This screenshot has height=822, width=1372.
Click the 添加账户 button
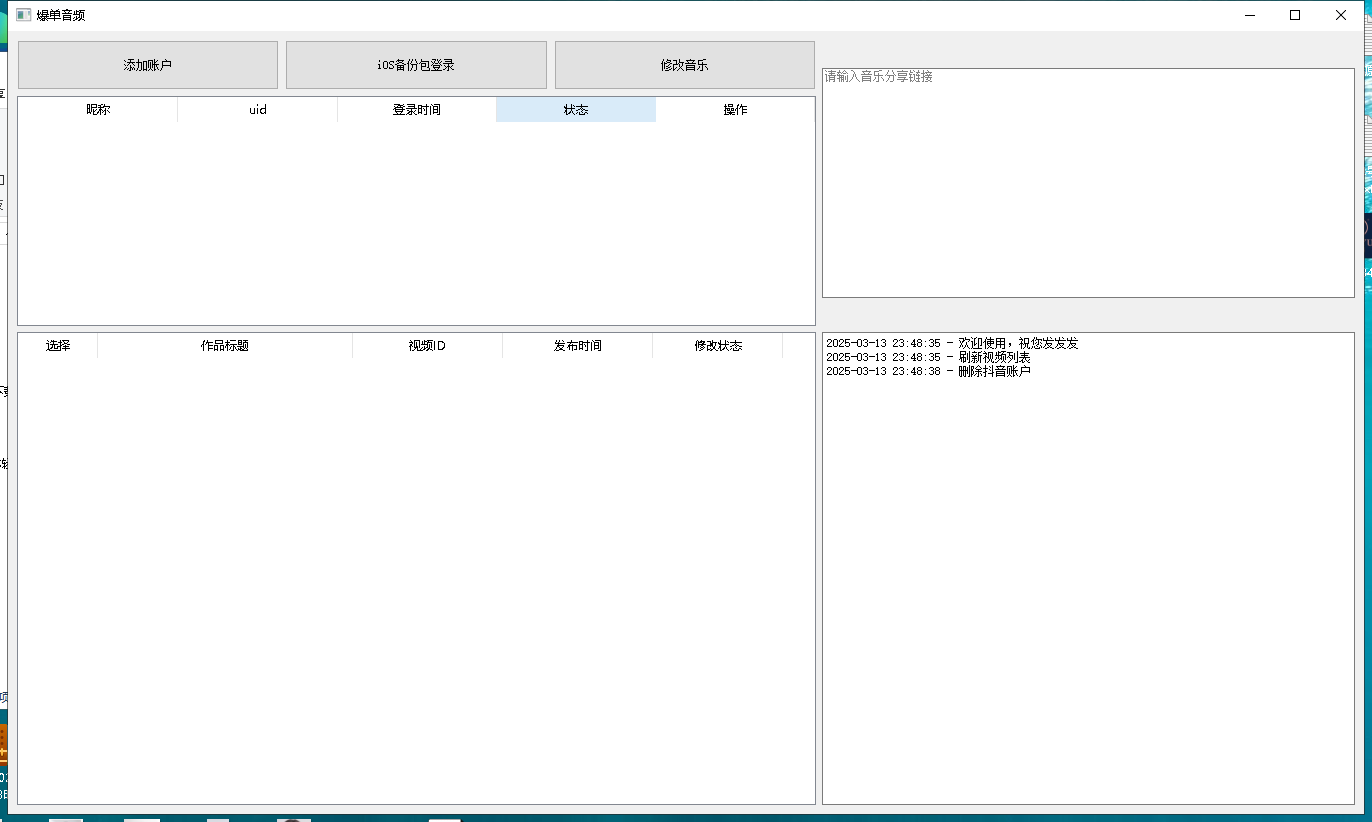pos(148,65)
